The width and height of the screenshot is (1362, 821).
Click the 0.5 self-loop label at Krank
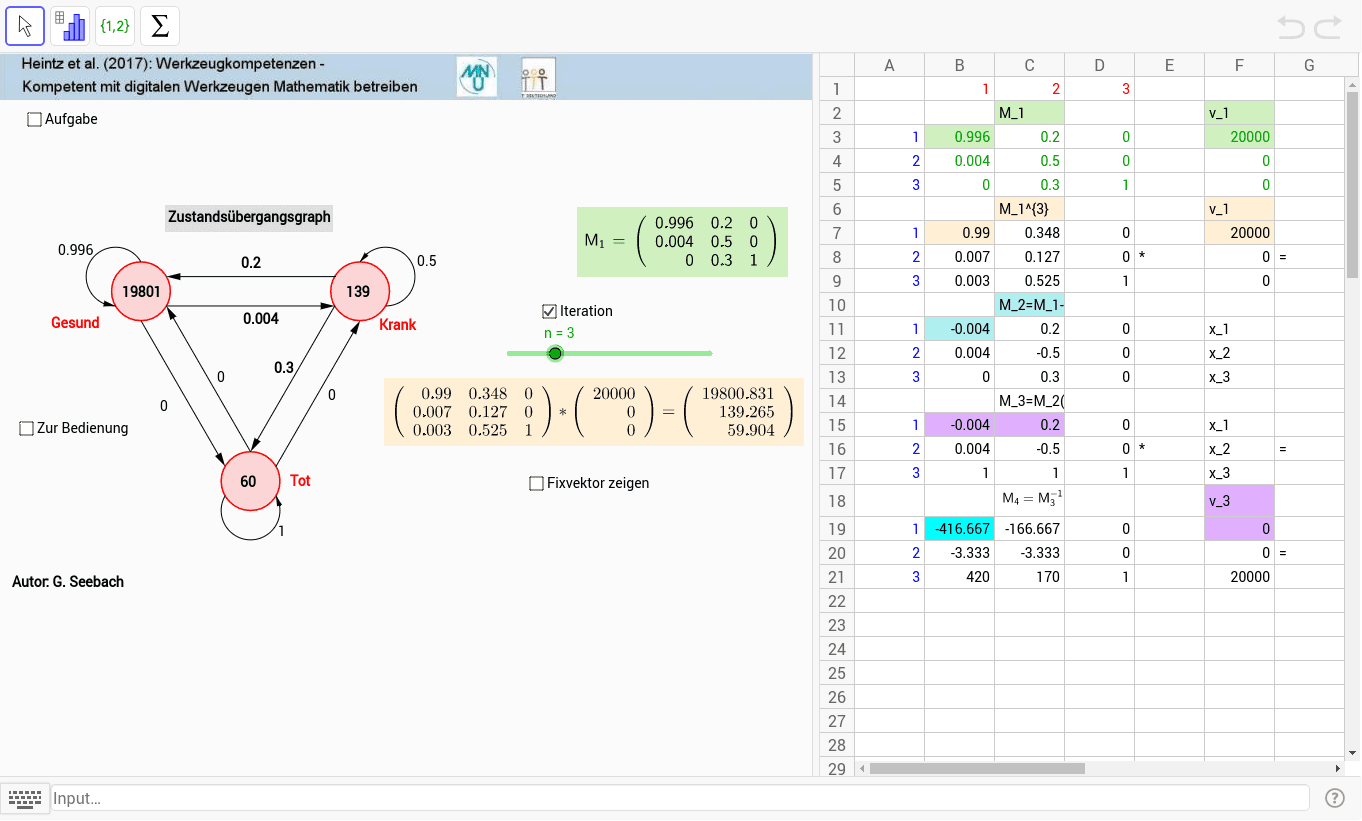[x=427, y=261]
